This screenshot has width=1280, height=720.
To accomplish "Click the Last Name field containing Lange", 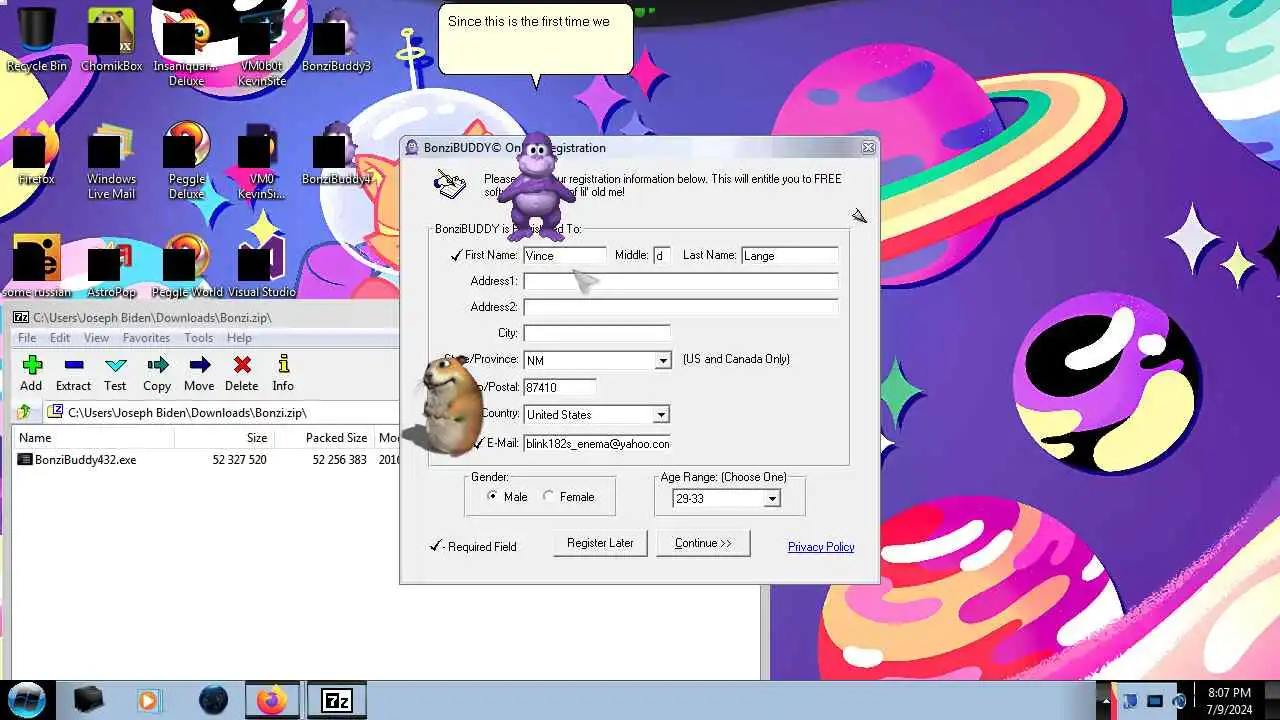I will (790, 255).
